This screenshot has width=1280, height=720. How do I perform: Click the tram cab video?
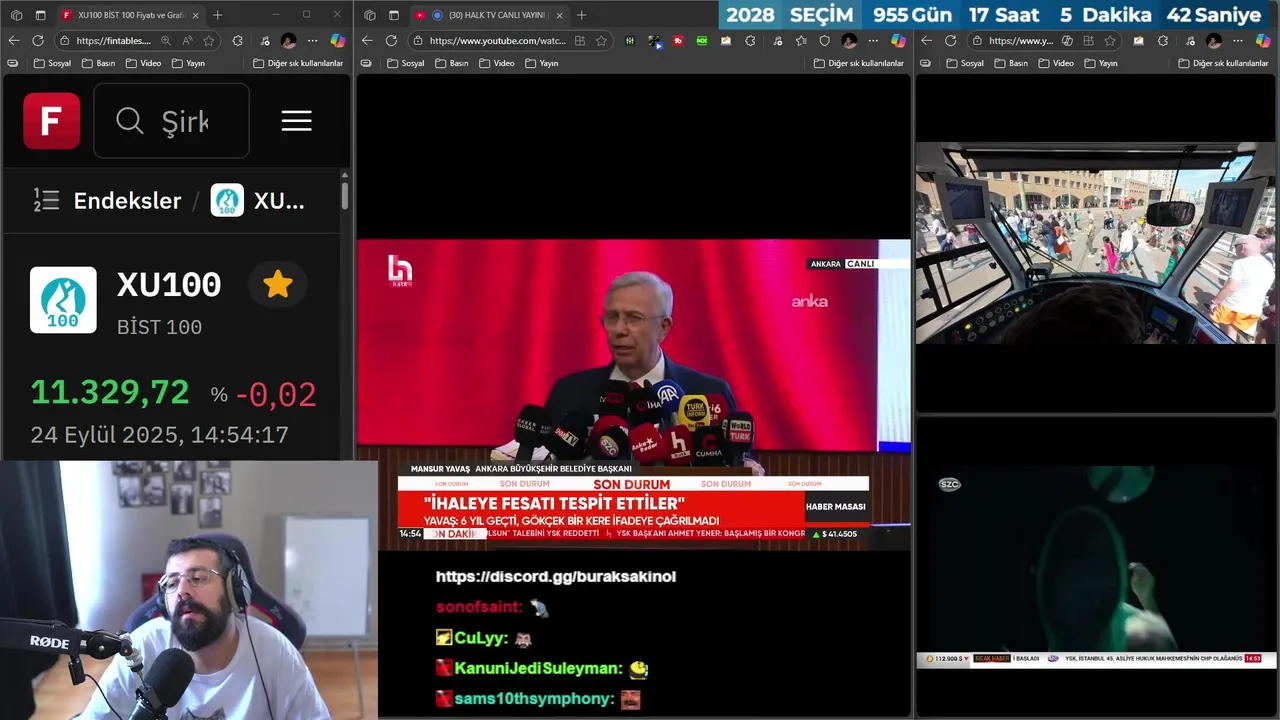pyautogui.click(x=1096, y=243)
